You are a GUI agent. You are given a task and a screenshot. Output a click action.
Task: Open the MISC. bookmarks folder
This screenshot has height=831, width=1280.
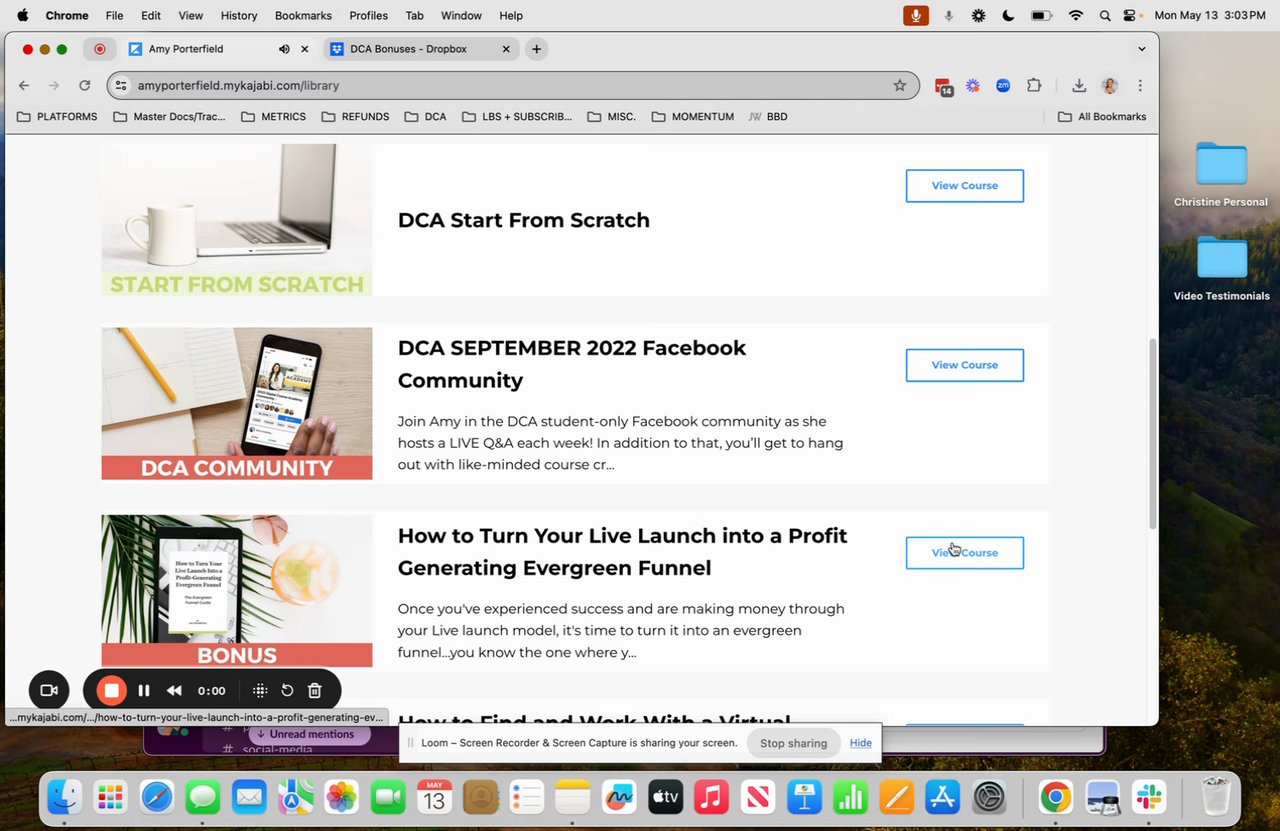pos(612,117)
